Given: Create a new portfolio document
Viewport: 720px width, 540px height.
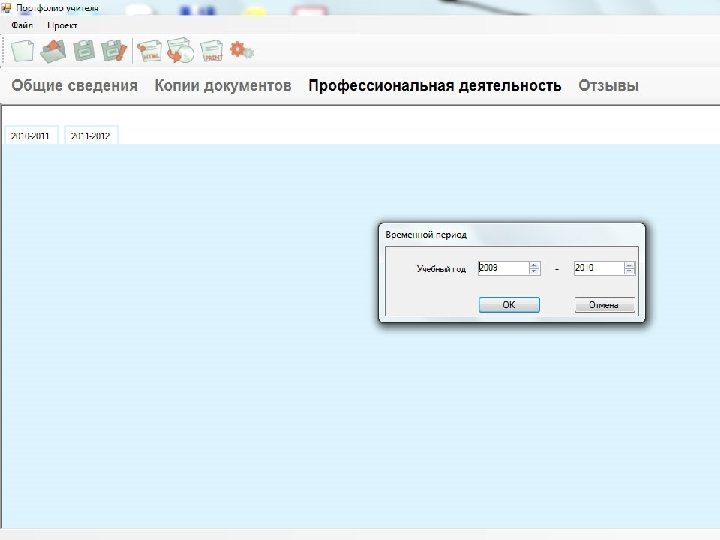Looking at the screenshot, I should point(22,51).
